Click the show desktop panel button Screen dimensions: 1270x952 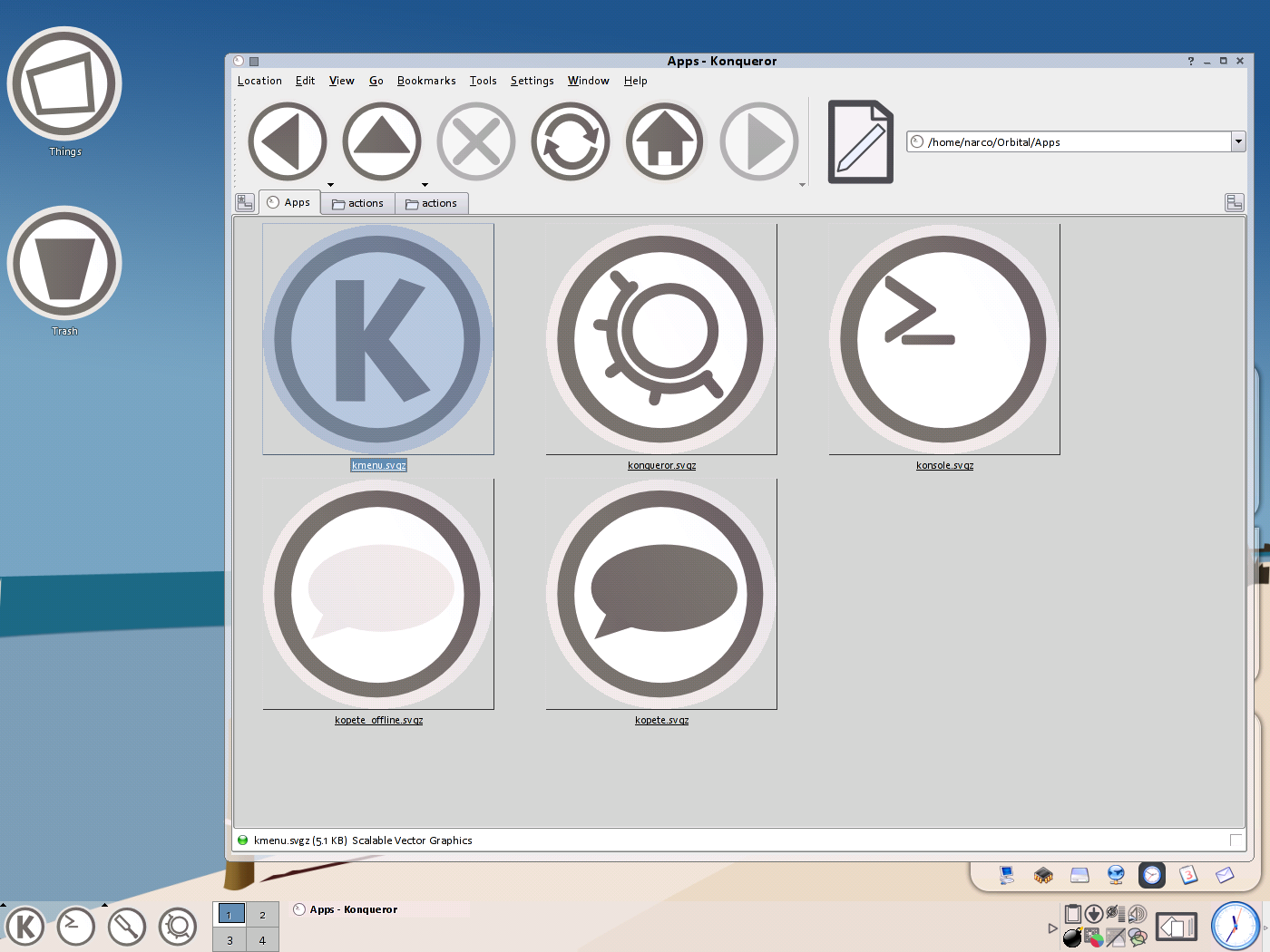pyautogui.click(x=1176, y=927)
